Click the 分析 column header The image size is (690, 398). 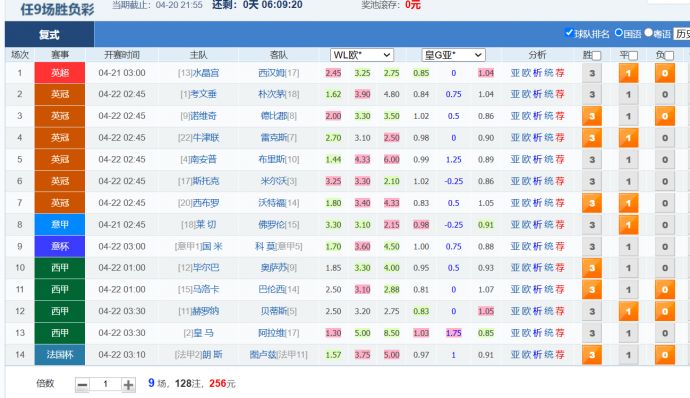pos(537,55)
